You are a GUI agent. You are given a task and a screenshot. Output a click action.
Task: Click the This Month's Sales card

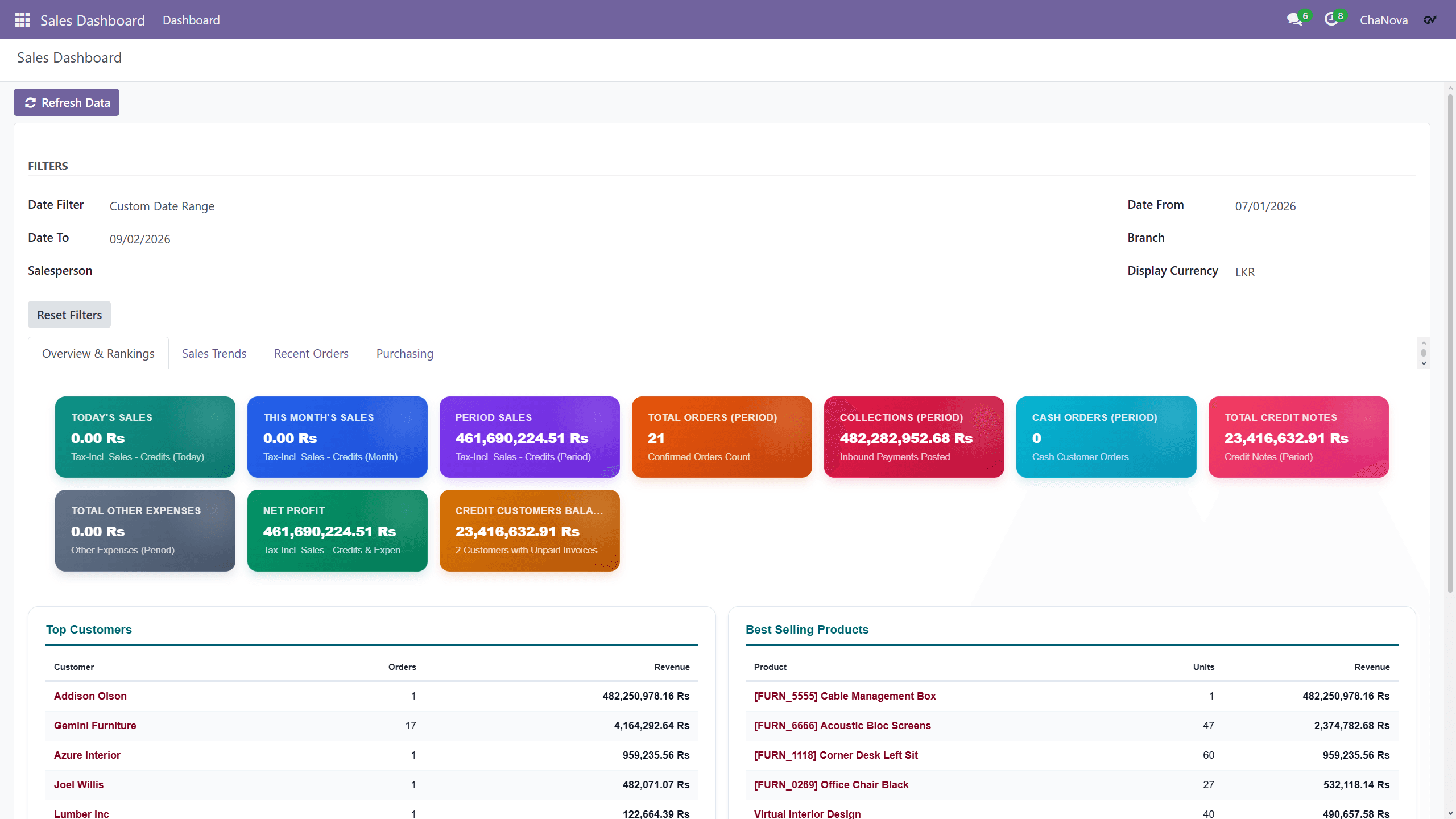pyautogui.click(x=337, y=437)
